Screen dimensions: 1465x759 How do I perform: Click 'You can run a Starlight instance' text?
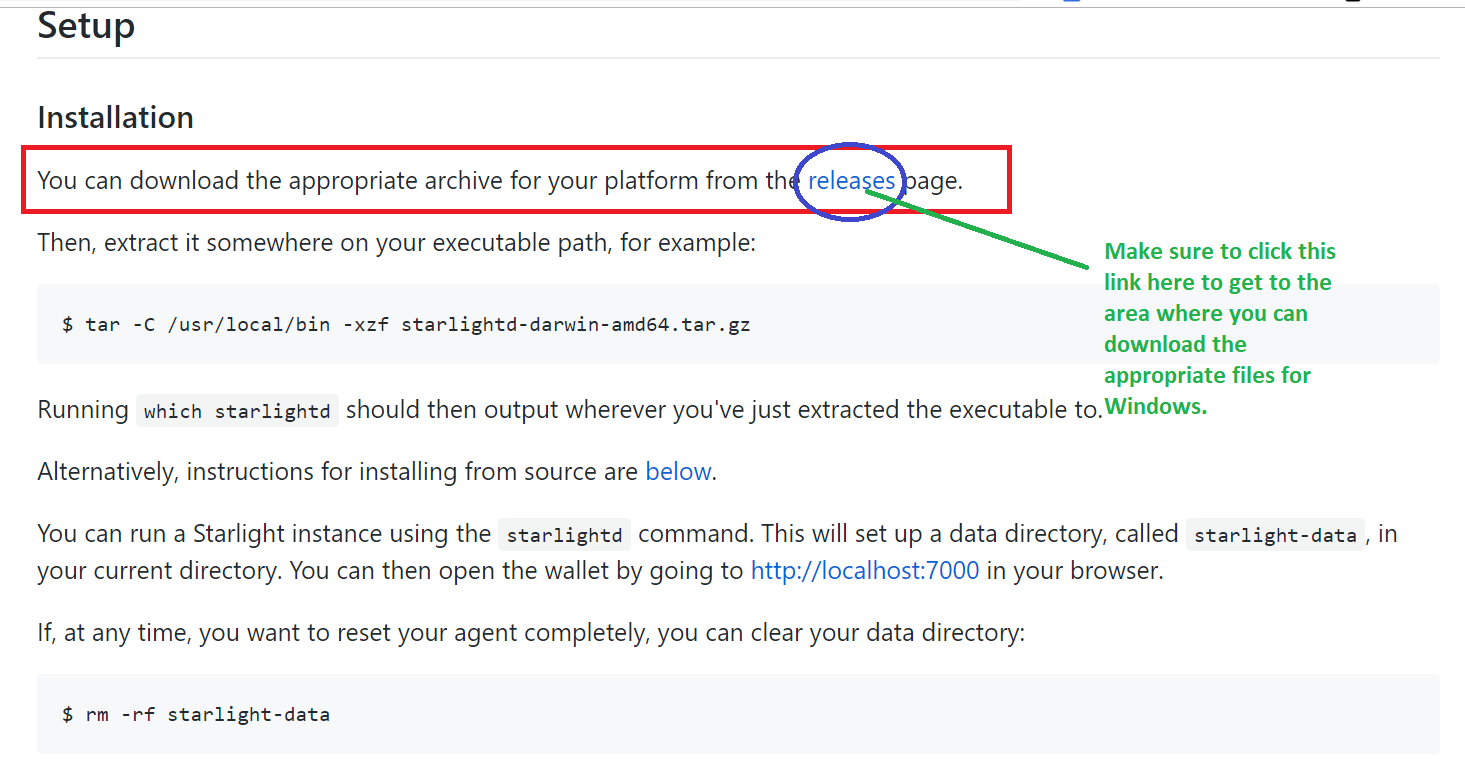click(263, 534)
